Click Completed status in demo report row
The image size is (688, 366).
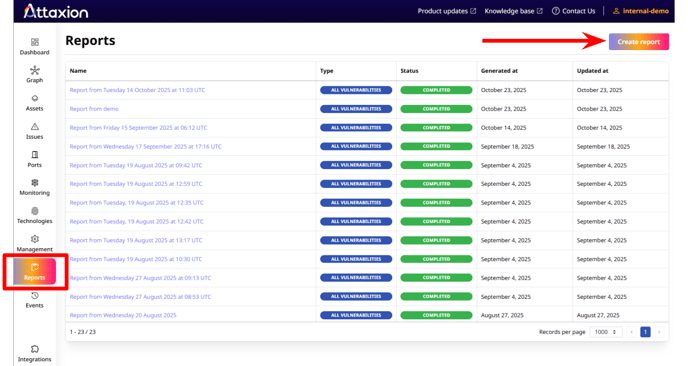click(436, 109)
